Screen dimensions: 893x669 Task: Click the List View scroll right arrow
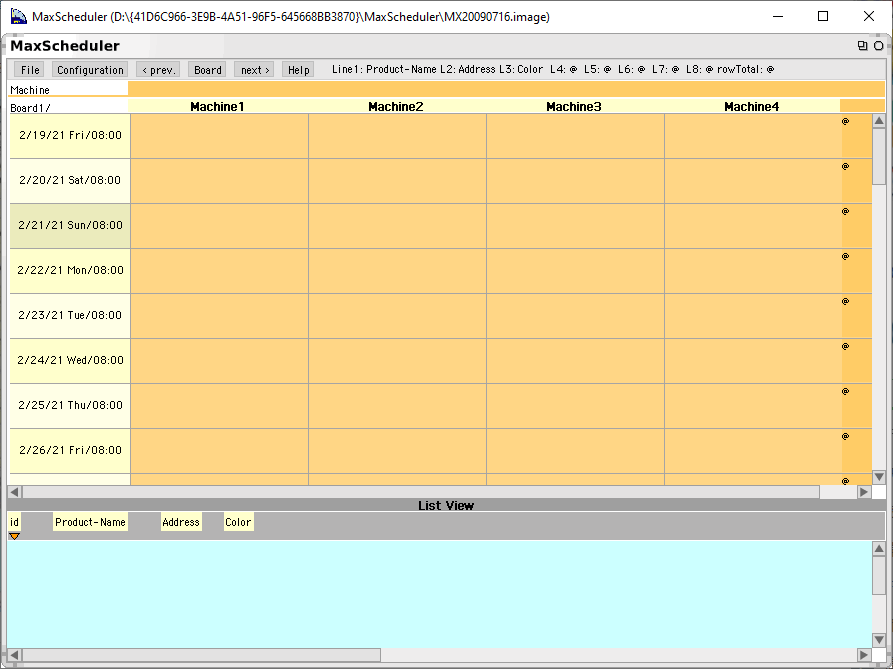click(x=864, y=655)
